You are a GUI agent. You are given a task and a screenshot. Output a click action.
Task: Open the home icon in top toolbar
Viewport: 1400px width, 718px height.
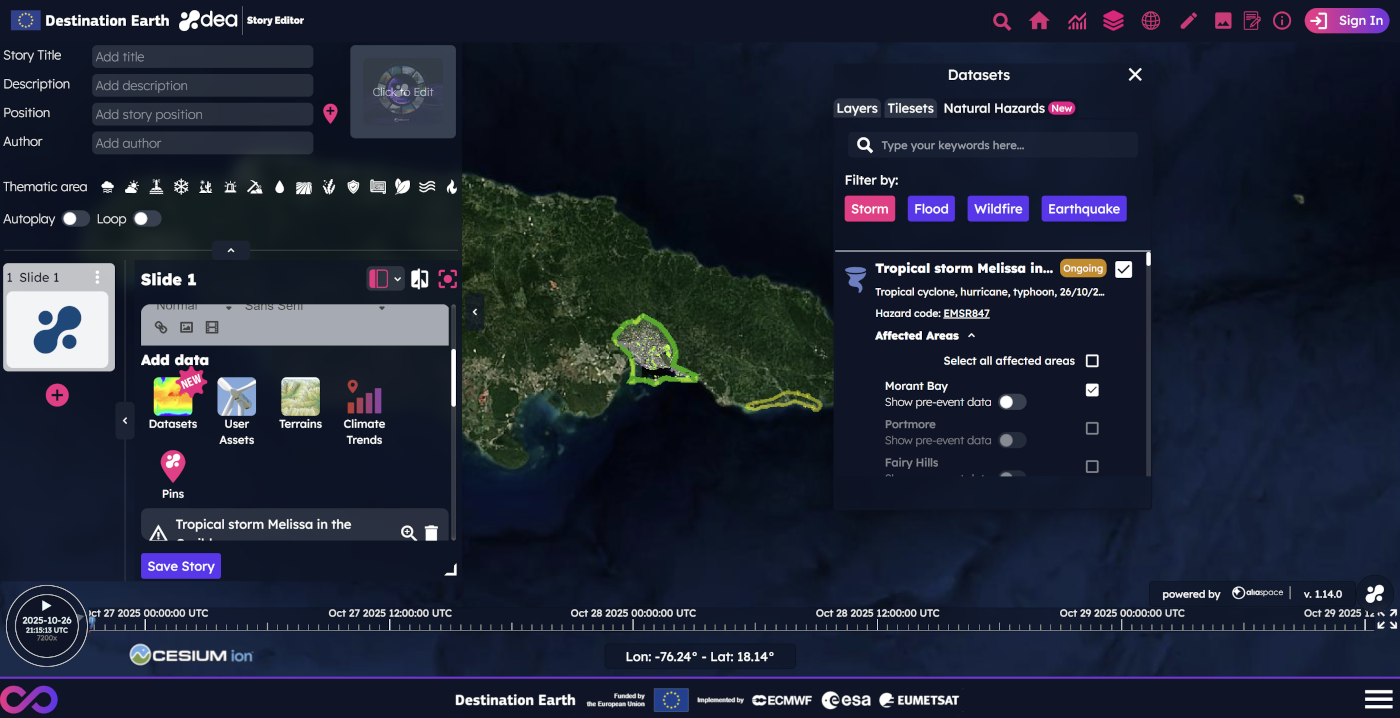(x=1039, y=21)
